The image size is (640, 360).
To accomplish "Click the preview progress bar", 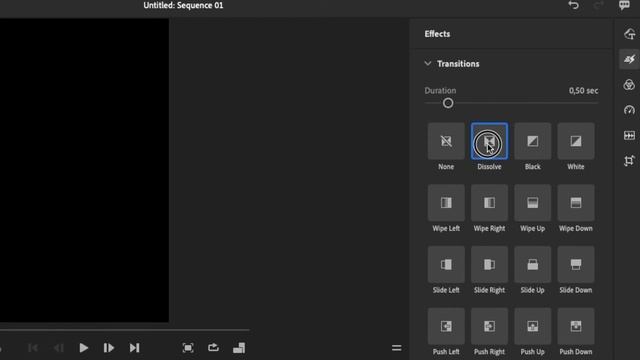I will pyautogui.click(x=124, y=329).
